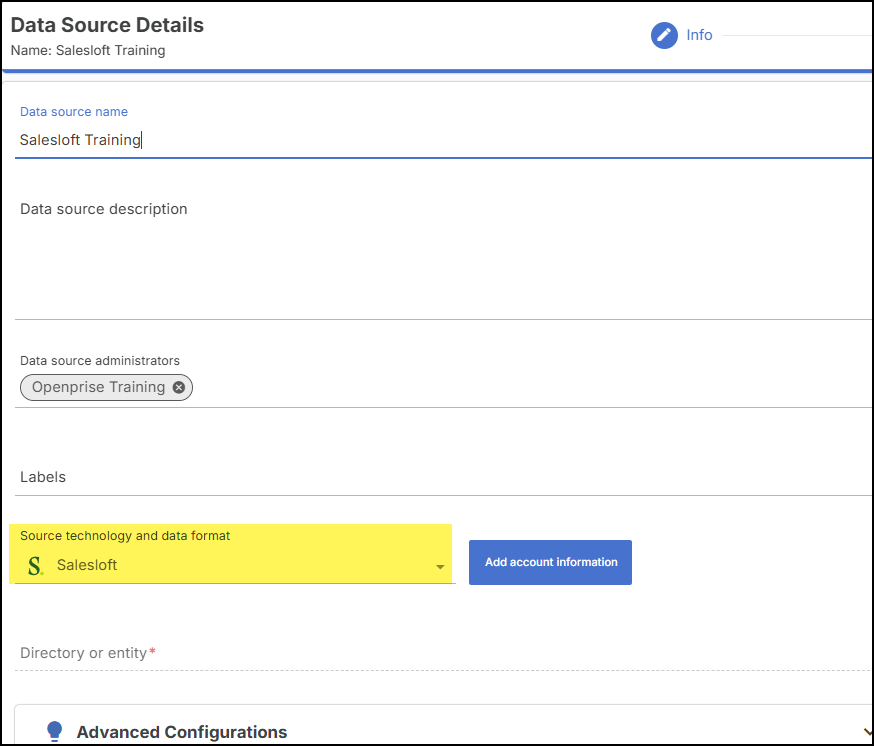
Task: Click the Salesloft selected value text
Action: (x=87, y=565)
